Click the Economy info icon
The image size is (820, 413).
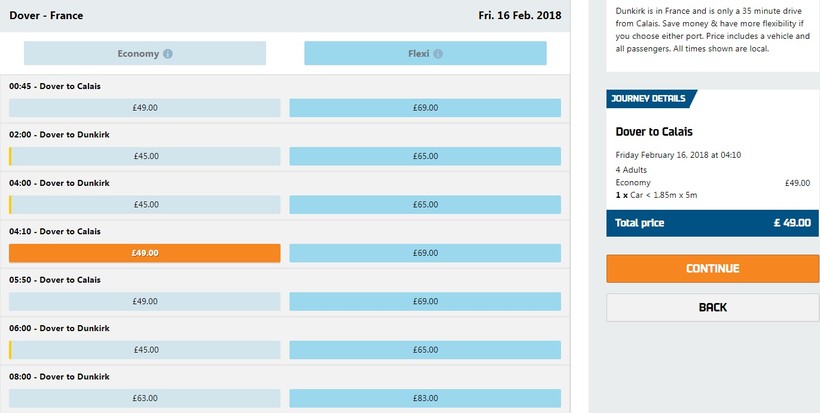(x=168, y=54)
